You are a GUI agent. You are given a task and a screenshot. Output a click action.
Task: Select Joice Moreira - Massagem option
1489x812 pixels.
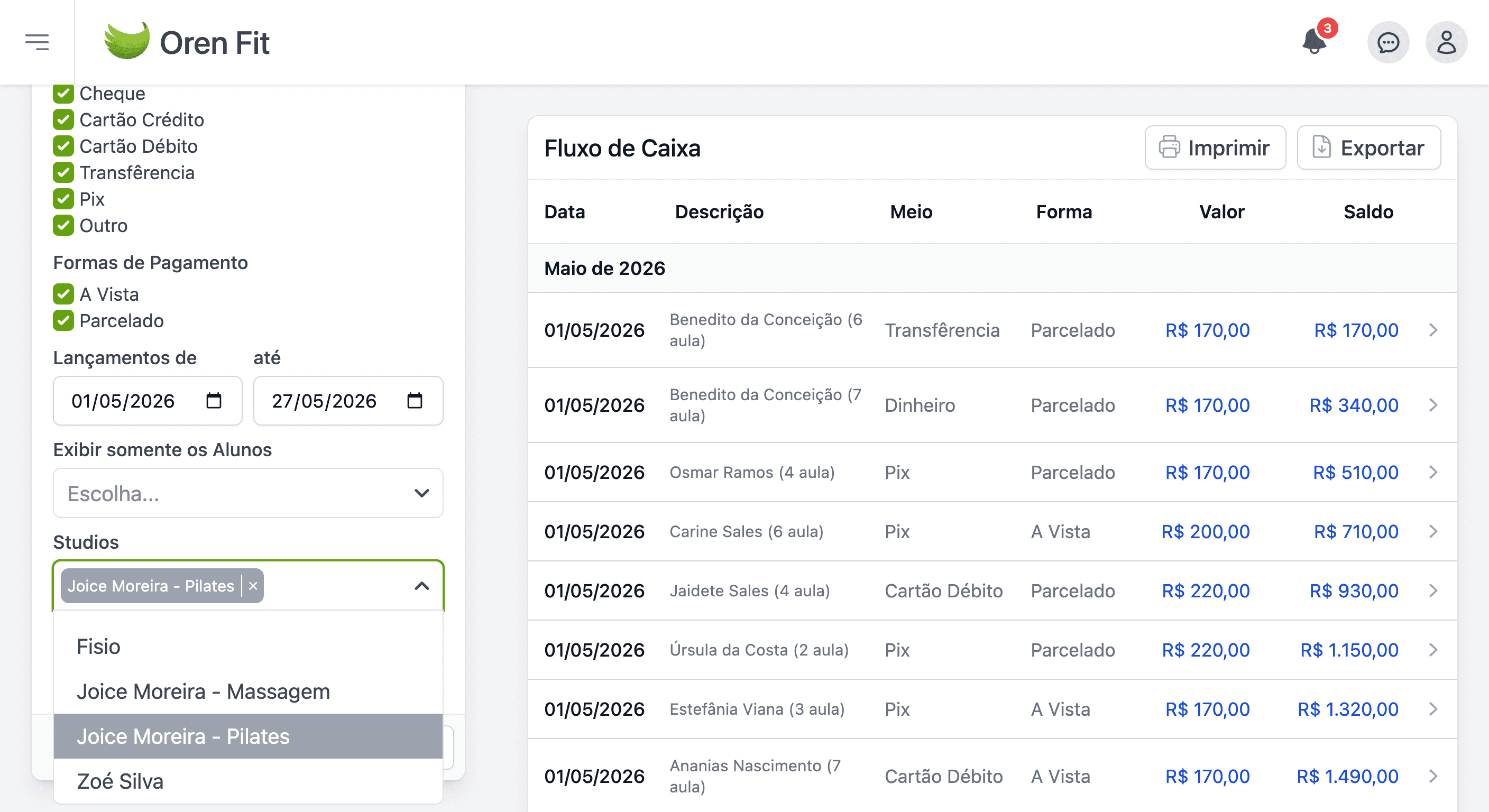[x=248, y=692]
